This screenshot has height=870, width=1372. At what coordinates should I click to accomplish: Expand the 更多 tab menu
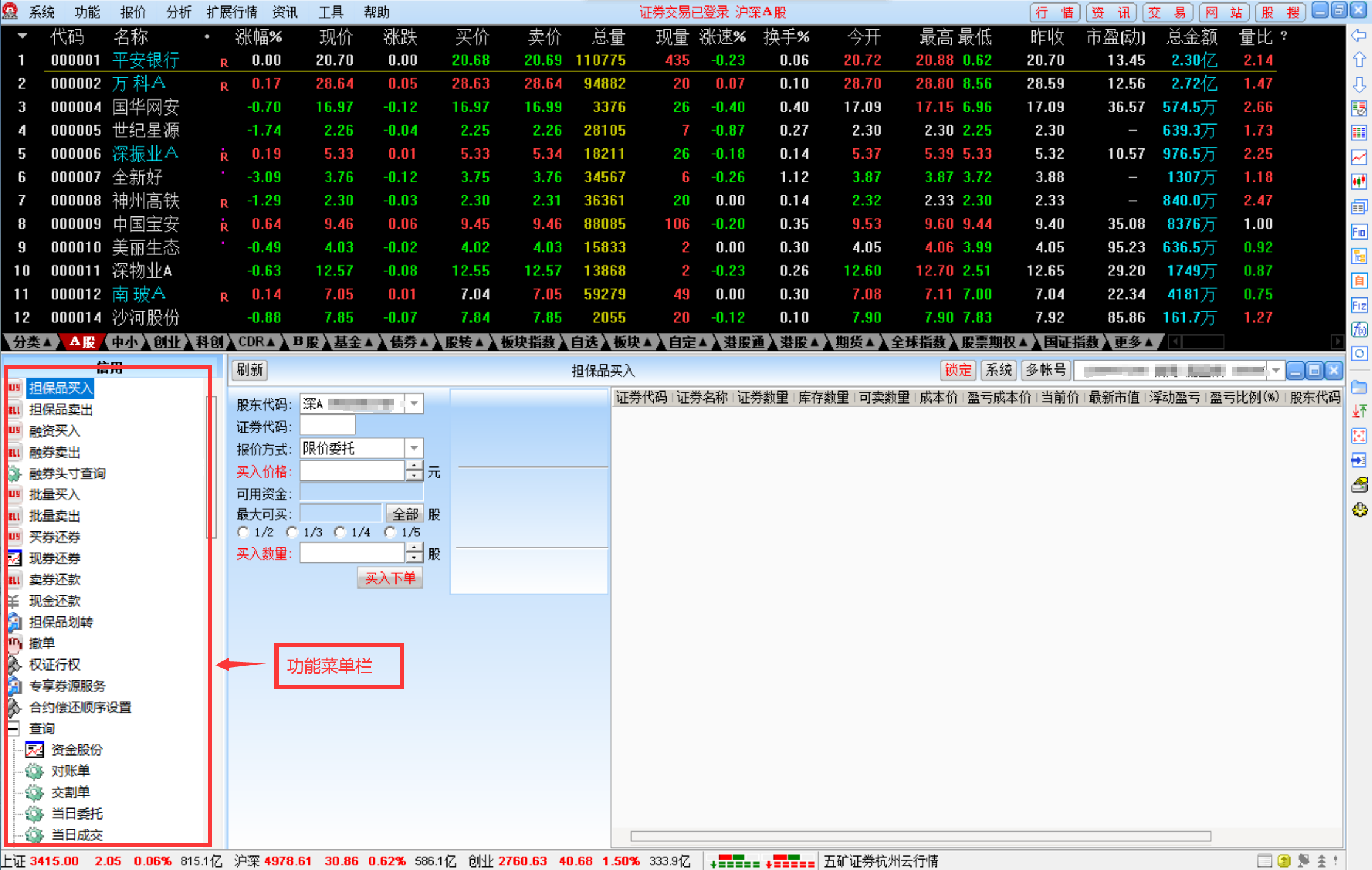point(1134,342)
